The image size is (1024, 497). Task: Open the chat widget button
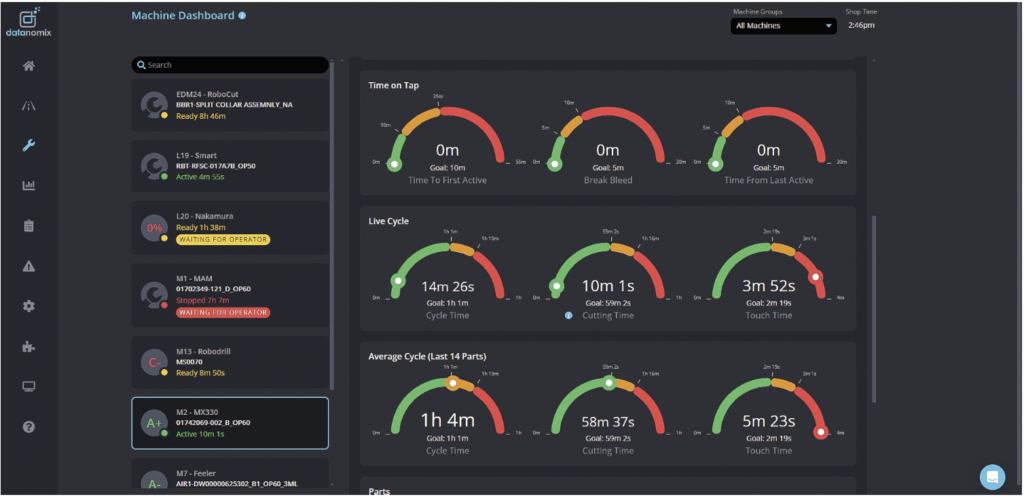(992, 476)
